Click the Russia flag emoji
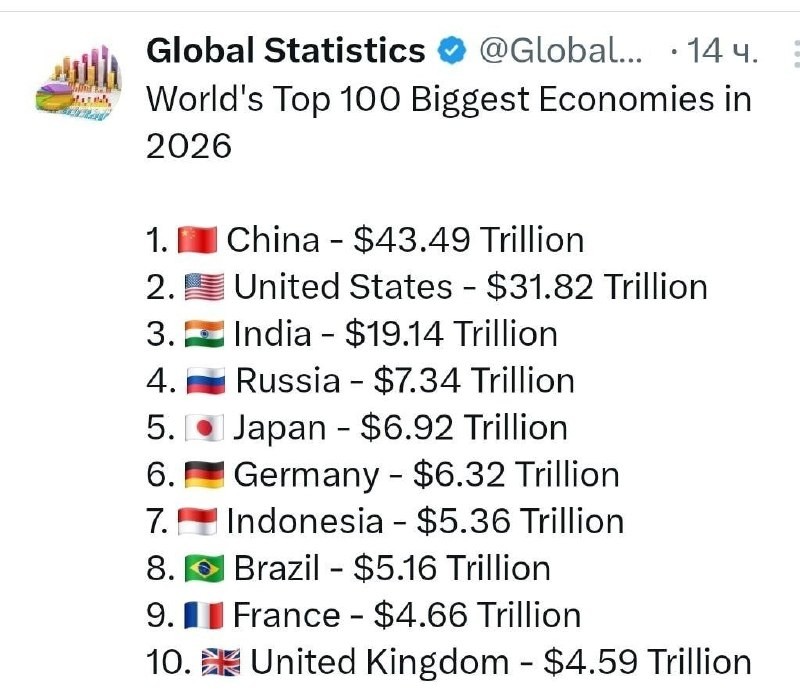 pyautogui.click(x=205, y=381)
